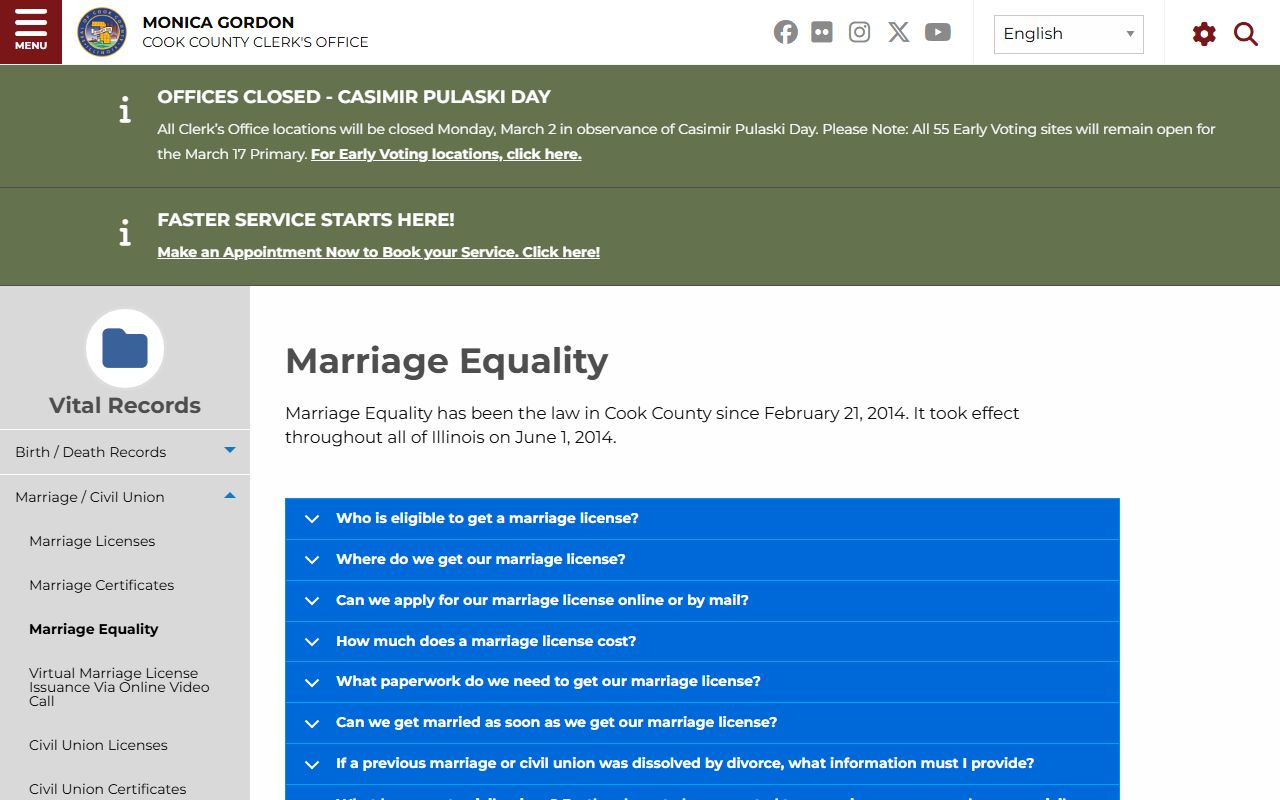The height and width of the screenshot is (800, 1280).
Task: Collapse the Marriage / Civil Union arrow
Action: coord(230,495)
